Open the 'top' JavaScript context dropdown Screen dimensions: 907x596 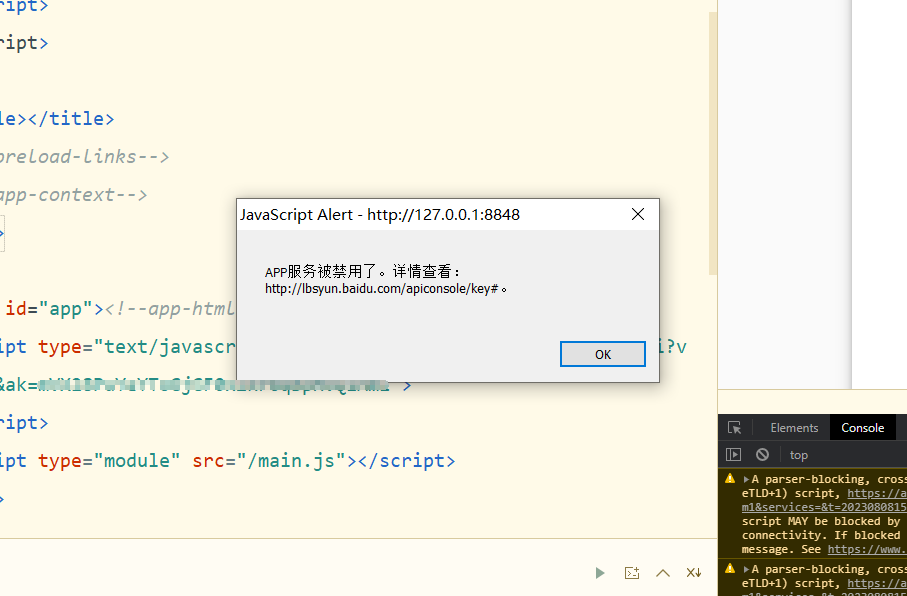coord(799,455)
